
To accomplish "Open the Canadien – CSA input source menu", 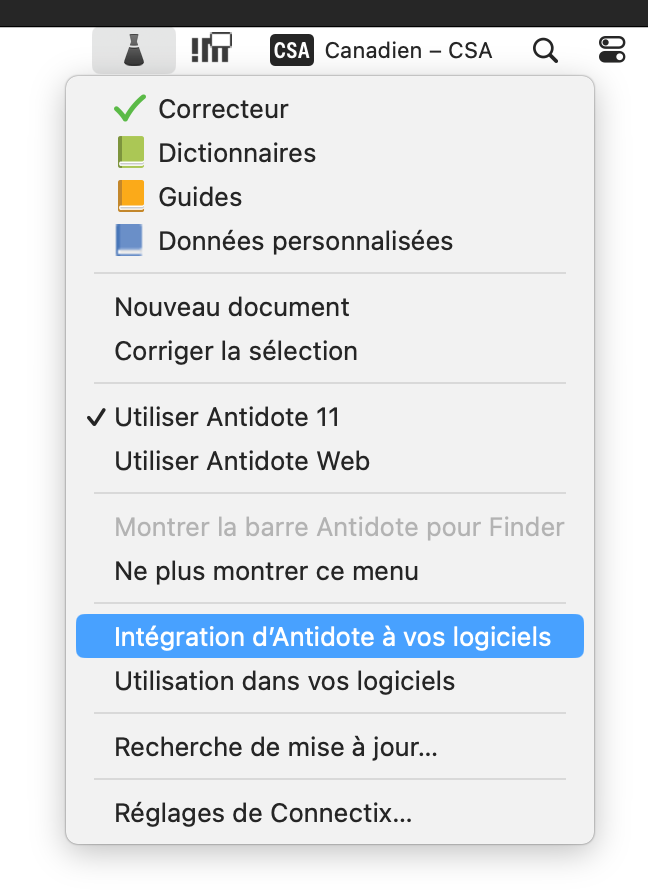I will 408,50.
